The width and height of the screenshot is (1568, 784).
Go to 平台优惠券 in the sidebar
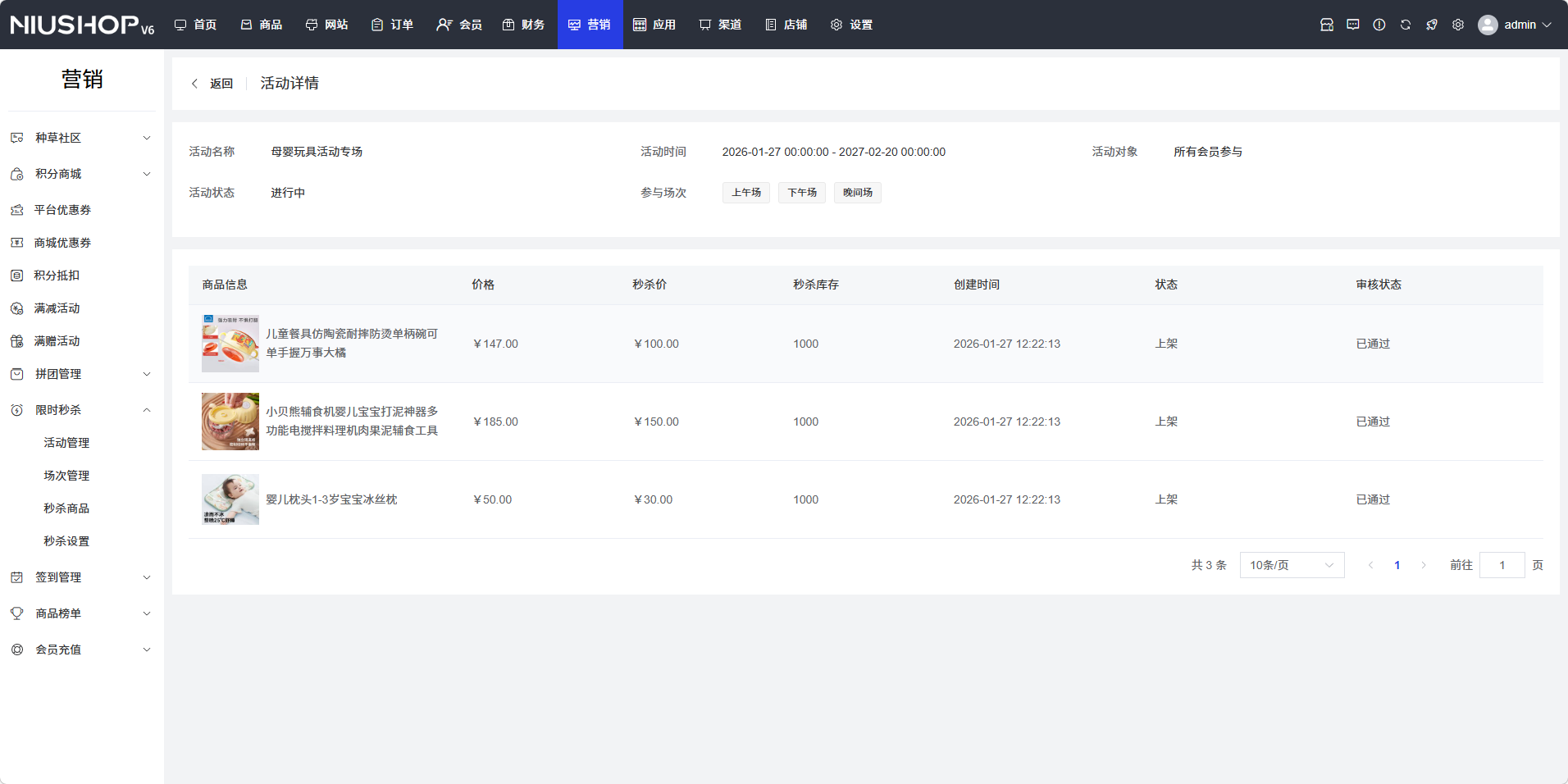62,210
